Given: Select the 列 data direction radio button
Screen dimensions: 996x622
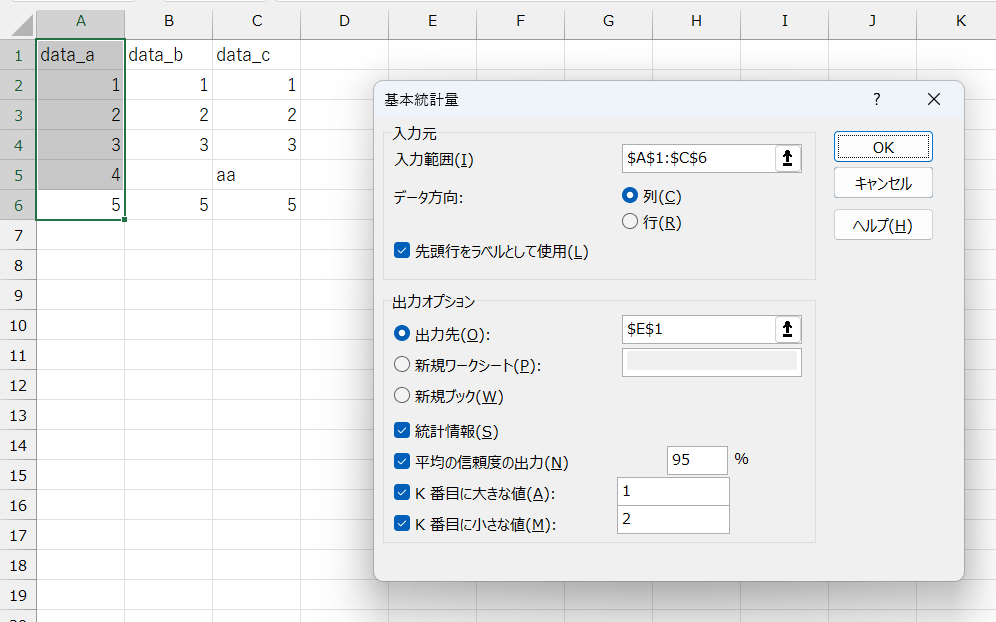Looking at the screenshot, I should pyautogui.click(x=630, y=196).
